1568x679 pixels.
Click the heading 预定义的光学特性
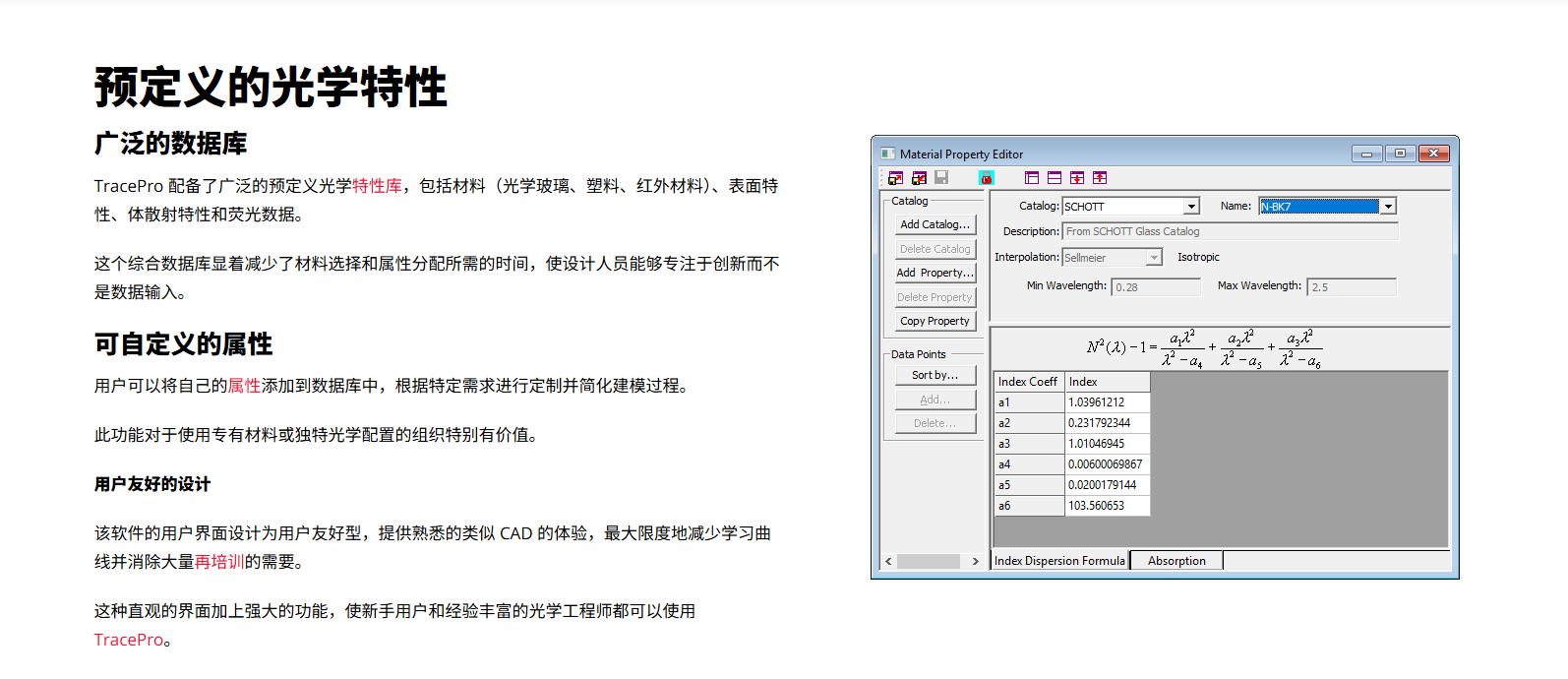click(x=271, y=87)
